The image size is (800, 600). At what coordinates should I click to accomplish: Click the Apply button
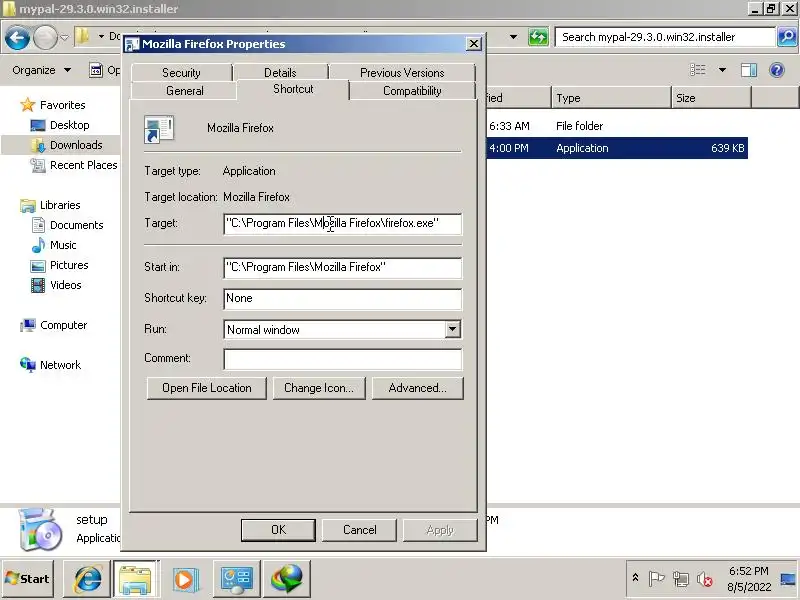click(x=440, y=530)
